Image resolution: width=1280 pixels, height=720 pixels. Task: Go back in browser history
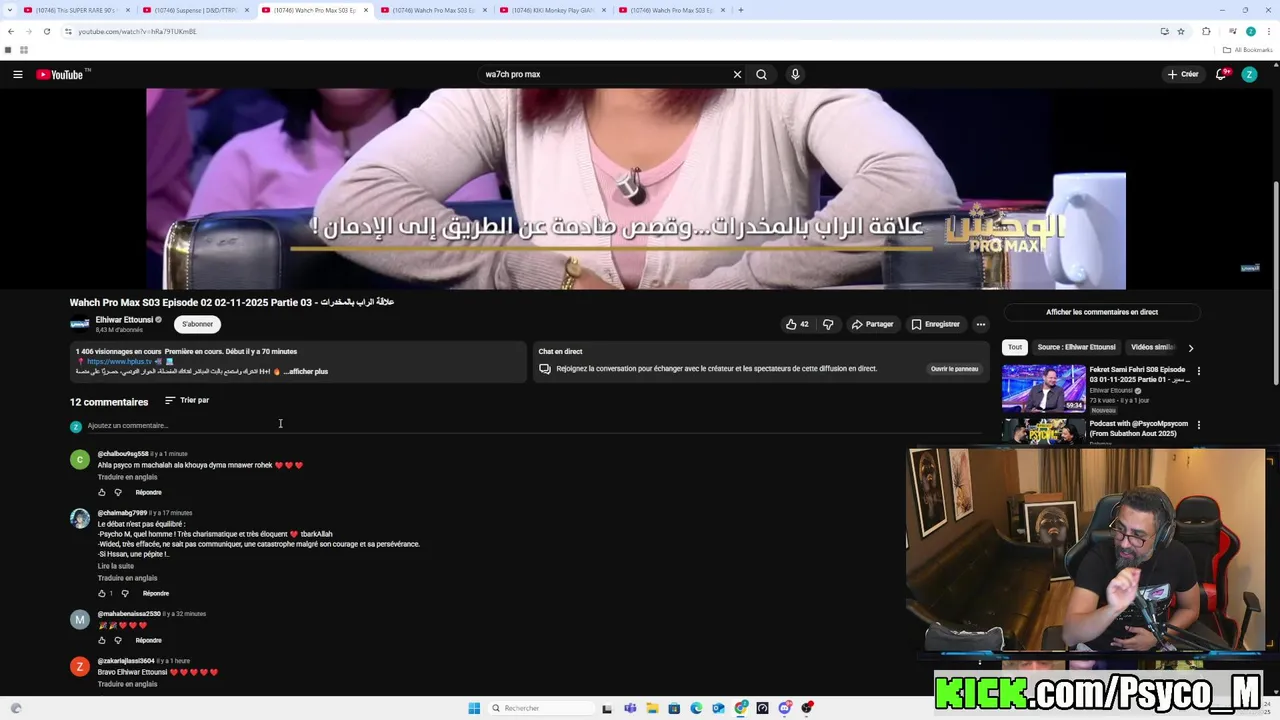(11, 31)
